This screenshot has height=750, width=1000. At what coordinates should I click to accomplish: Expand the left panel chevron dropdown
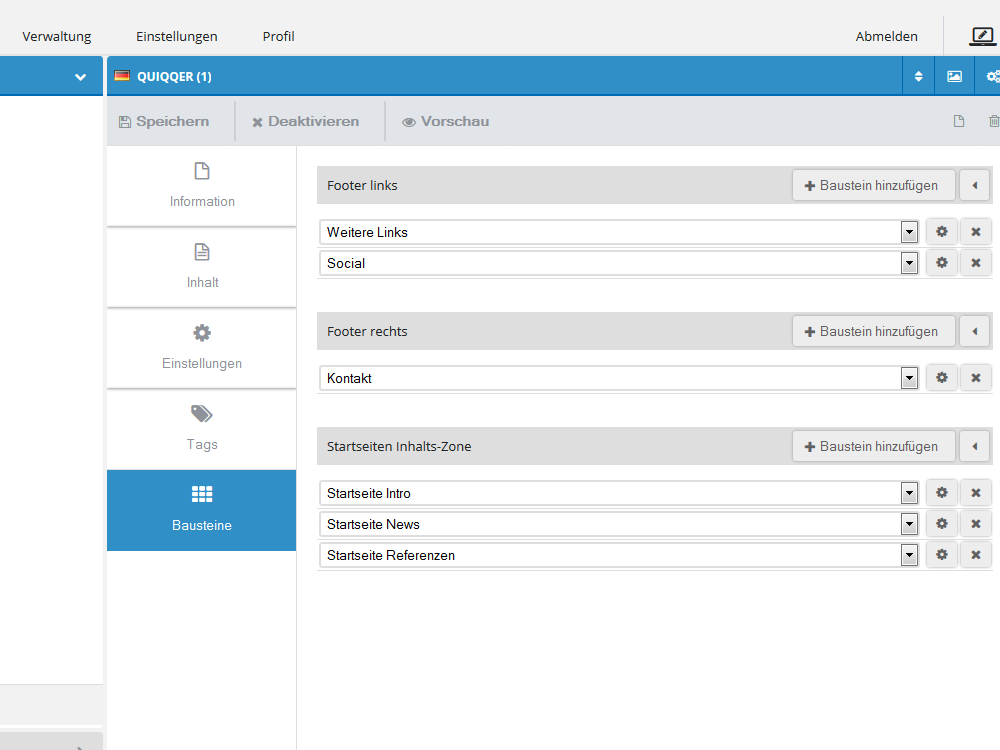pyautogui.click(x=80, y=77)
